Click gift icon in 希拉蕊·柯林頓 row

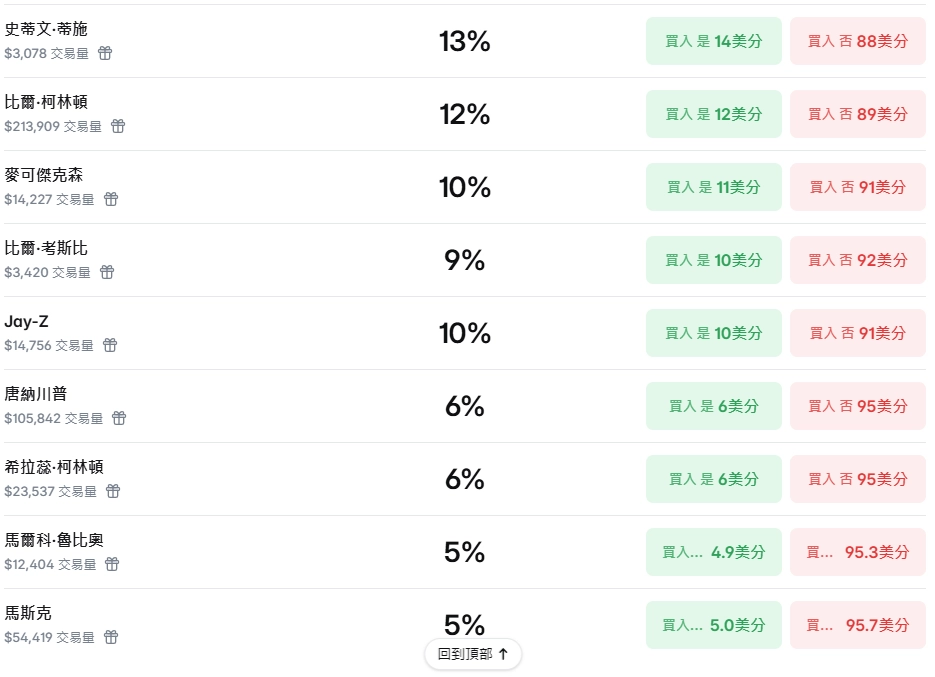(x=113, y=491)
